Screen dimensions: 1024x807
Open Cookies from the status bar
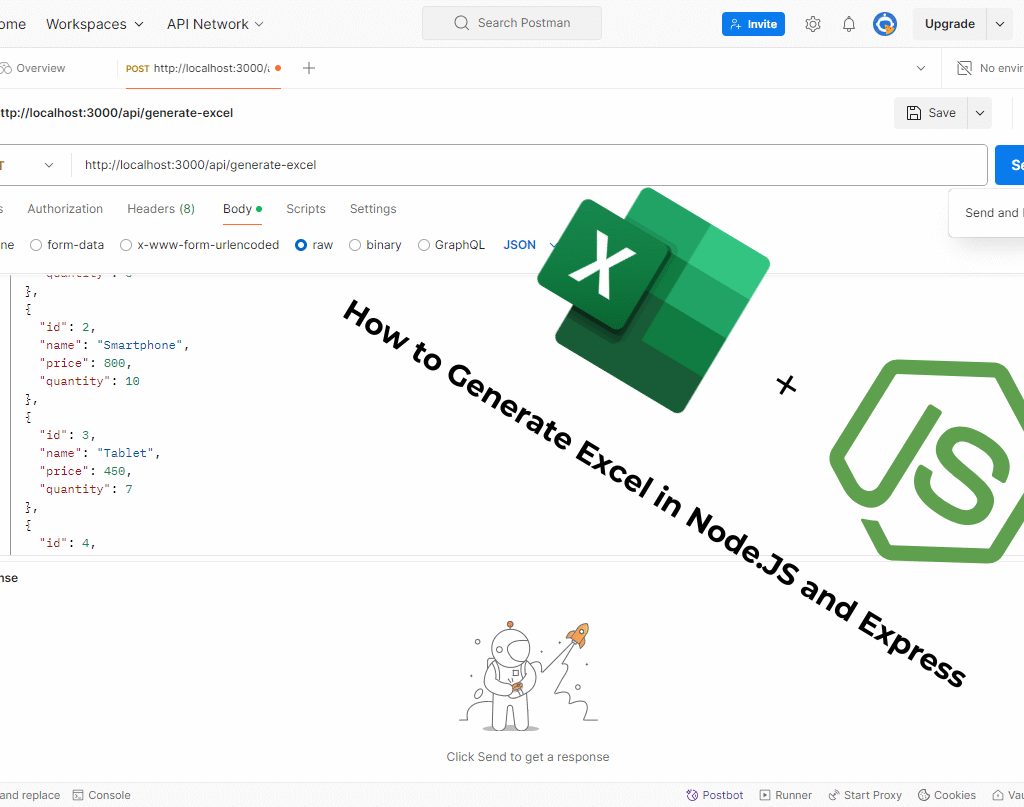click(947, 795)
